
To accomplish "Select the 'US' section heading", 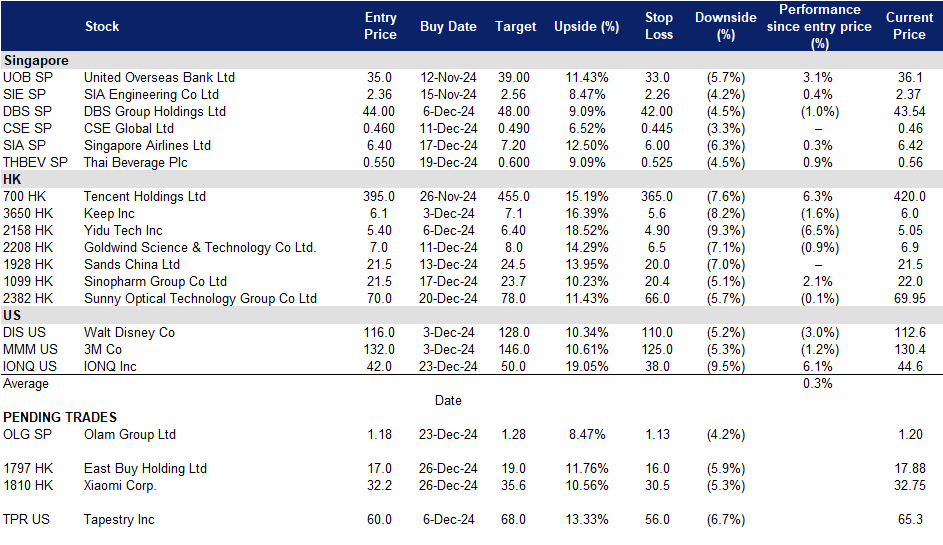I will (12, 315).
